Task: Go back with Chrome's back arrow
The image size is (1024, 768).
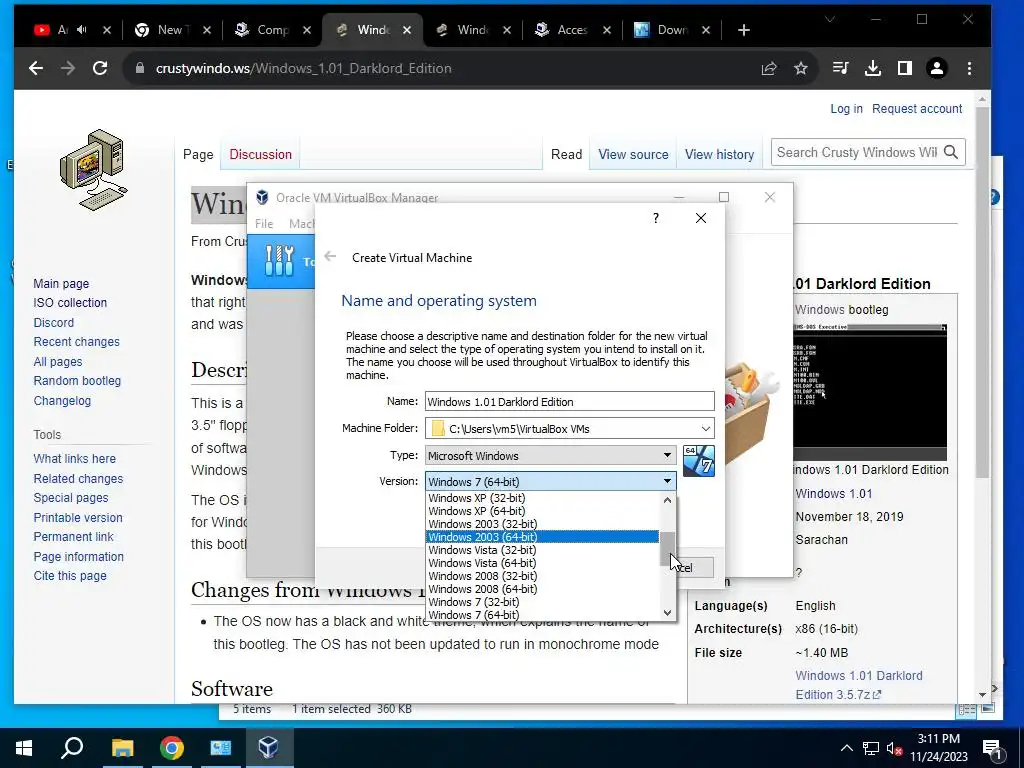Action: point(36,68)
